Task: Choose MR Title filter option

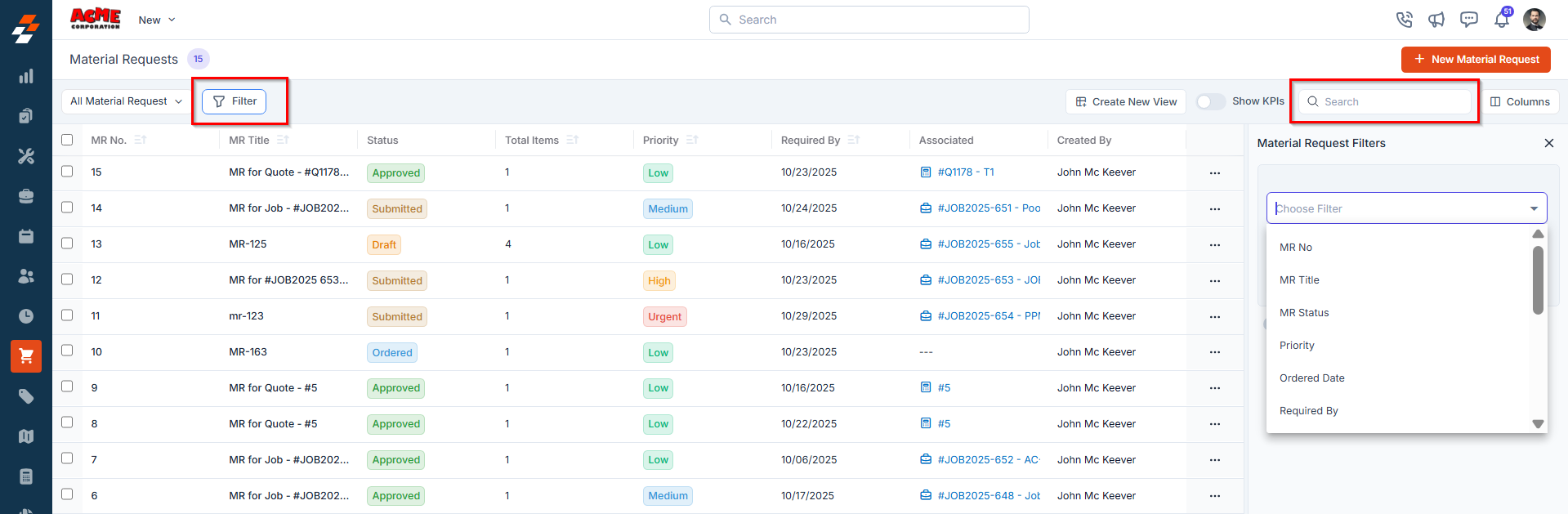Action: (1399, 279)
